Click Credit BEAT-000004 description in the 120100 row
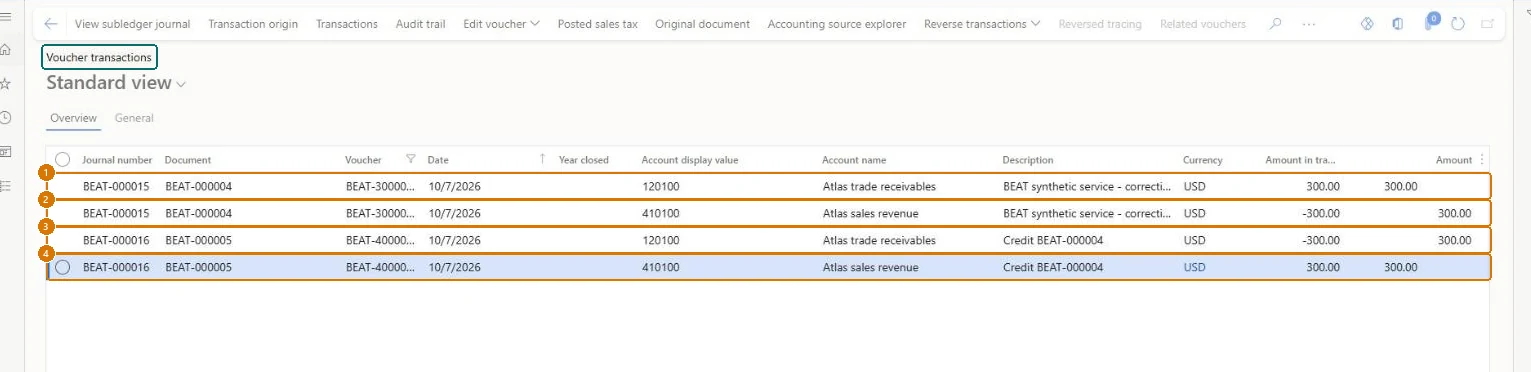1531x372 pixels. pos(1053,240)
